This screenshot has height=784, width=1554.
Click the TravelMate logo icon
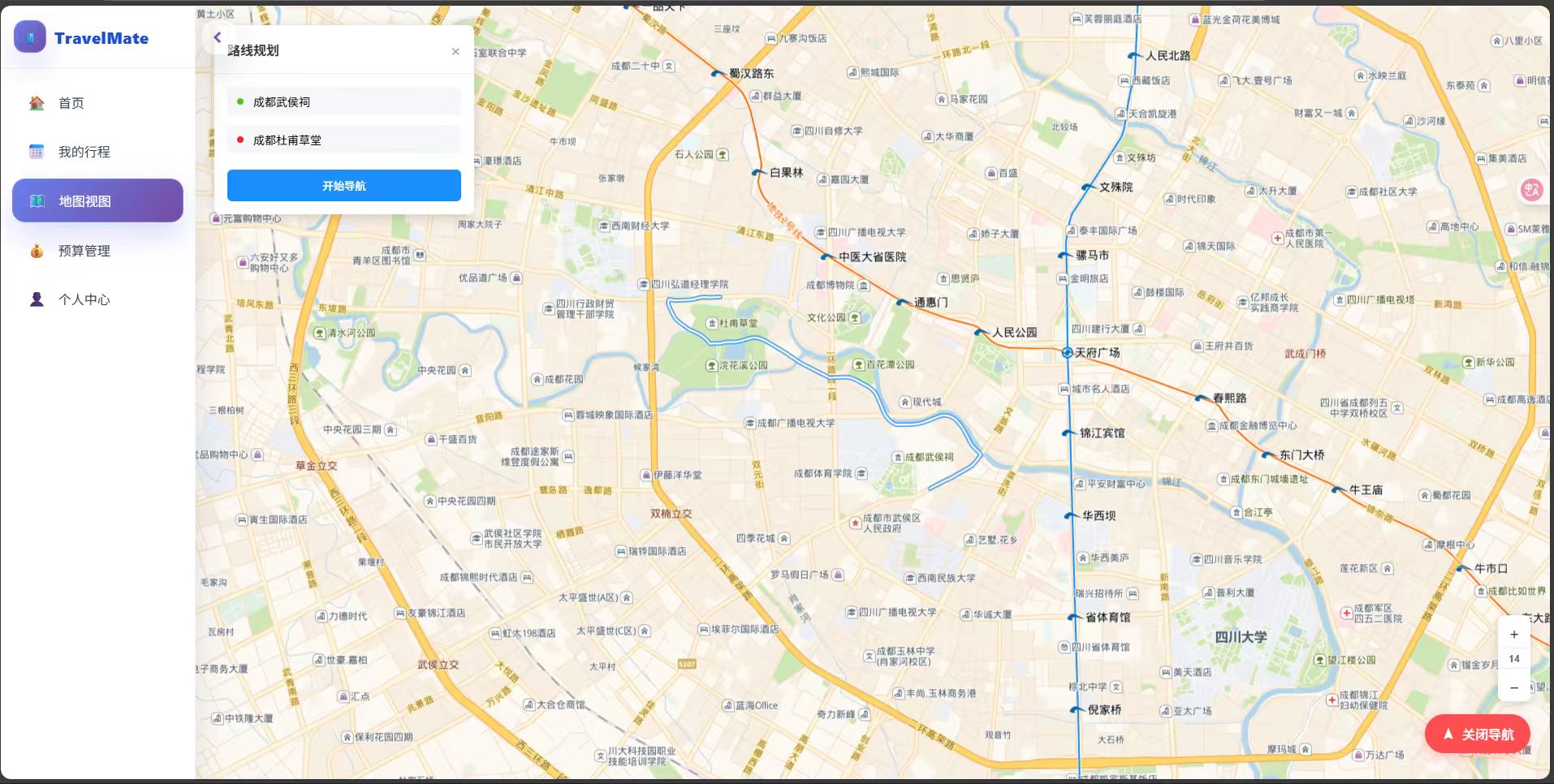pyautogui.click(x=30, y=37)
